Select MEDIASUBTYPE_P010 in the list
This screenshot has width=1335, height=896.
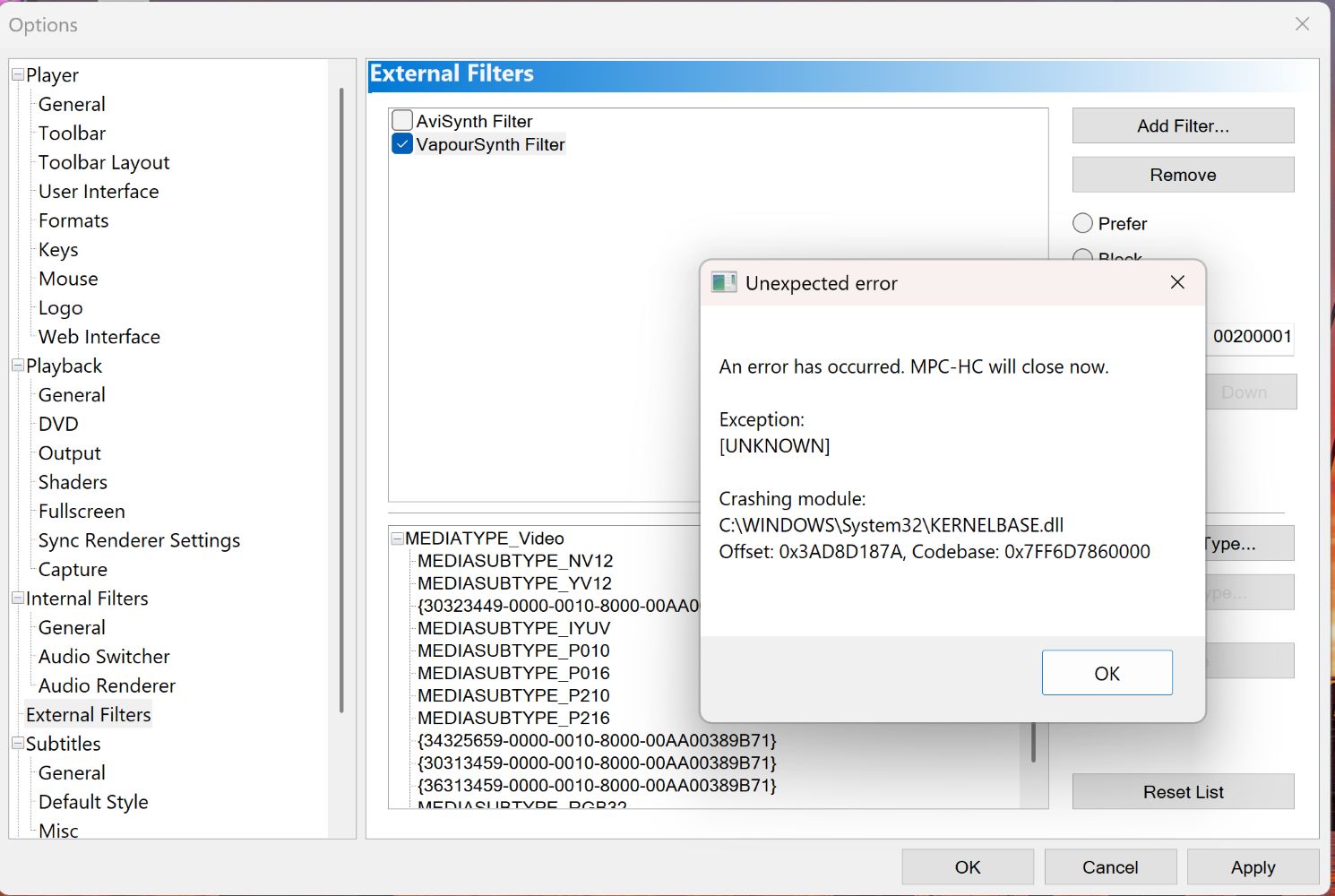(x=513, y=650)
